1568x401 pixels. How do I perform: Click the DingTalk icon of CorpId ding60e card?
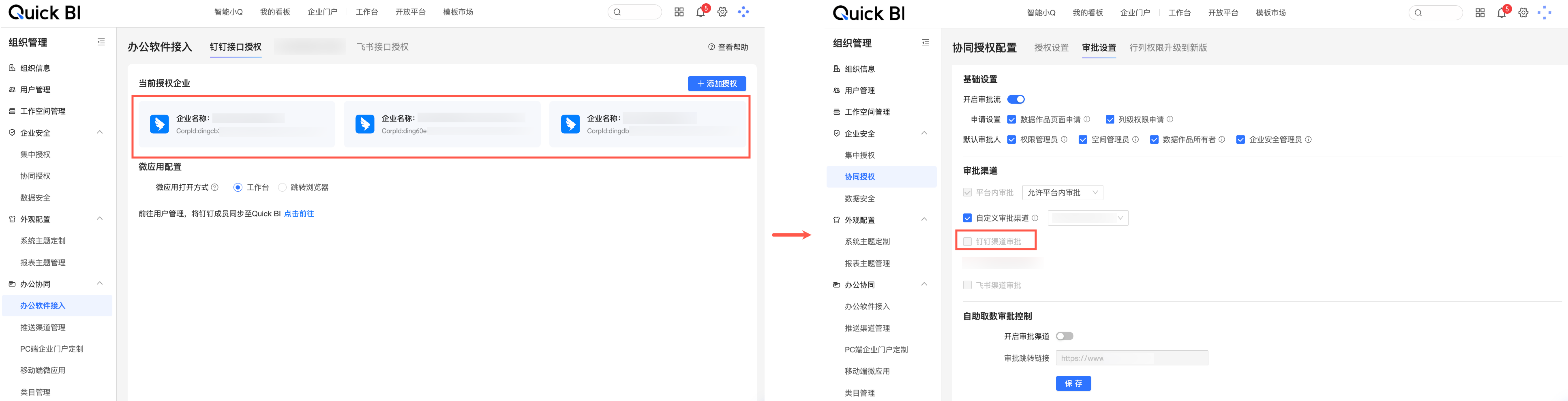point(365,124)
